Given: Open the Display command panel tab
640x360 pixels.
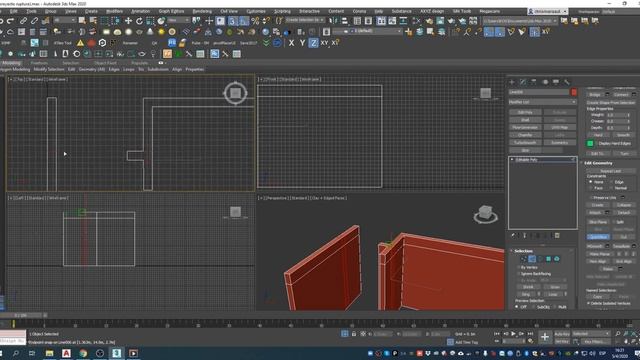Looking at the screenshot, I should pos(556,82).
